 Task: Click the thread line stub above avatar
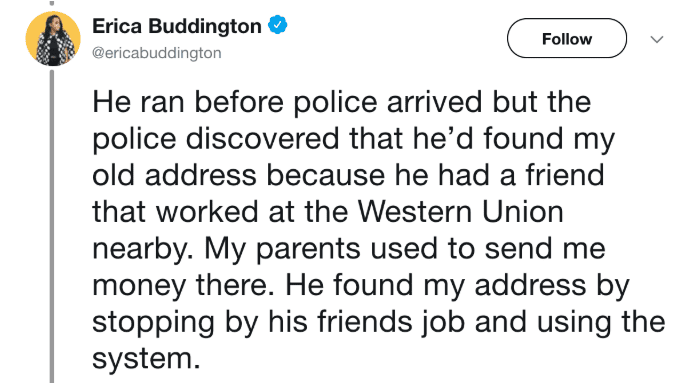(52, 3)
